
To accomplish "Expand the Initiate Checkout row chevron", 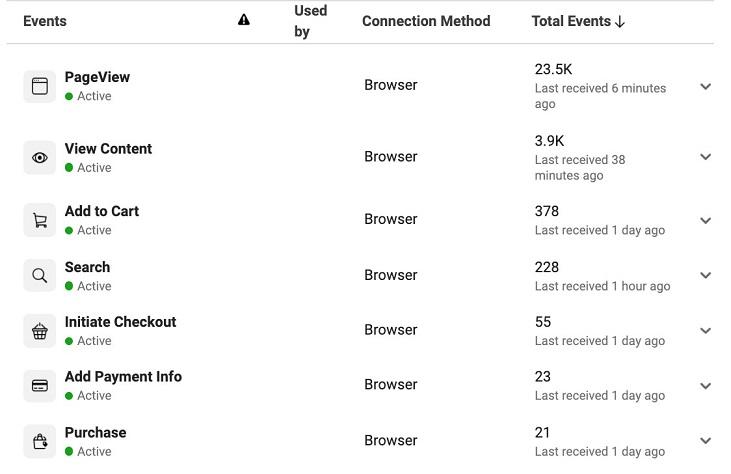I will click(x=705, y=331).
